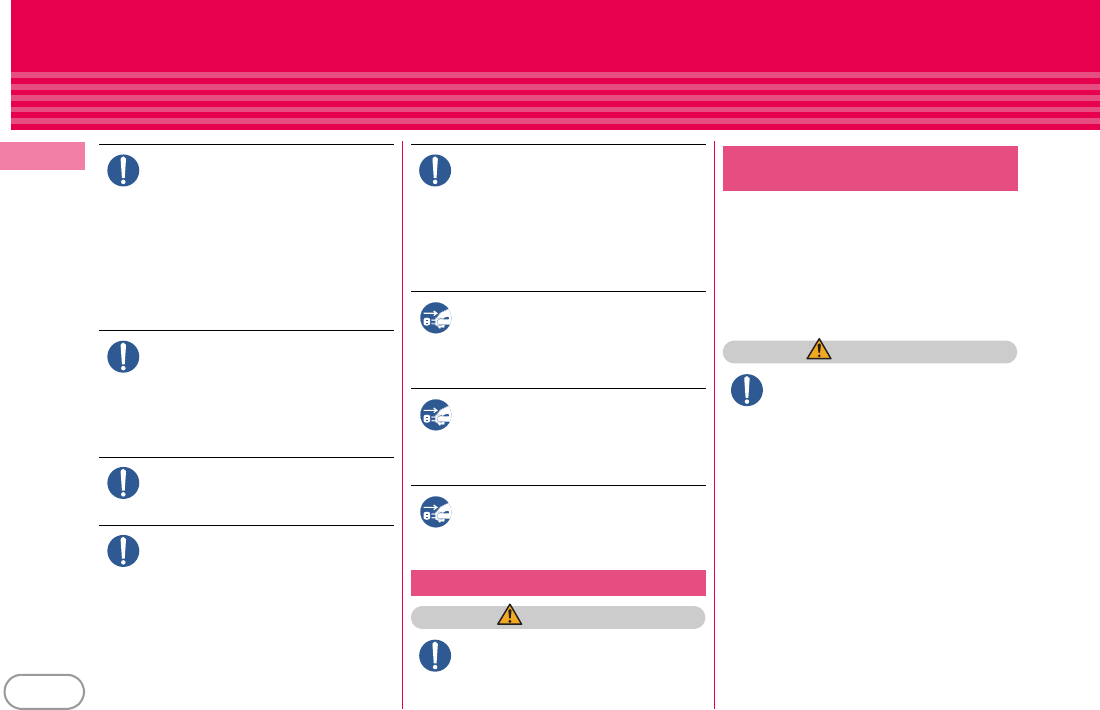1100x710 pixels.
Task: Click exclamation icon atop the middle column
Action: coord(435,170)
